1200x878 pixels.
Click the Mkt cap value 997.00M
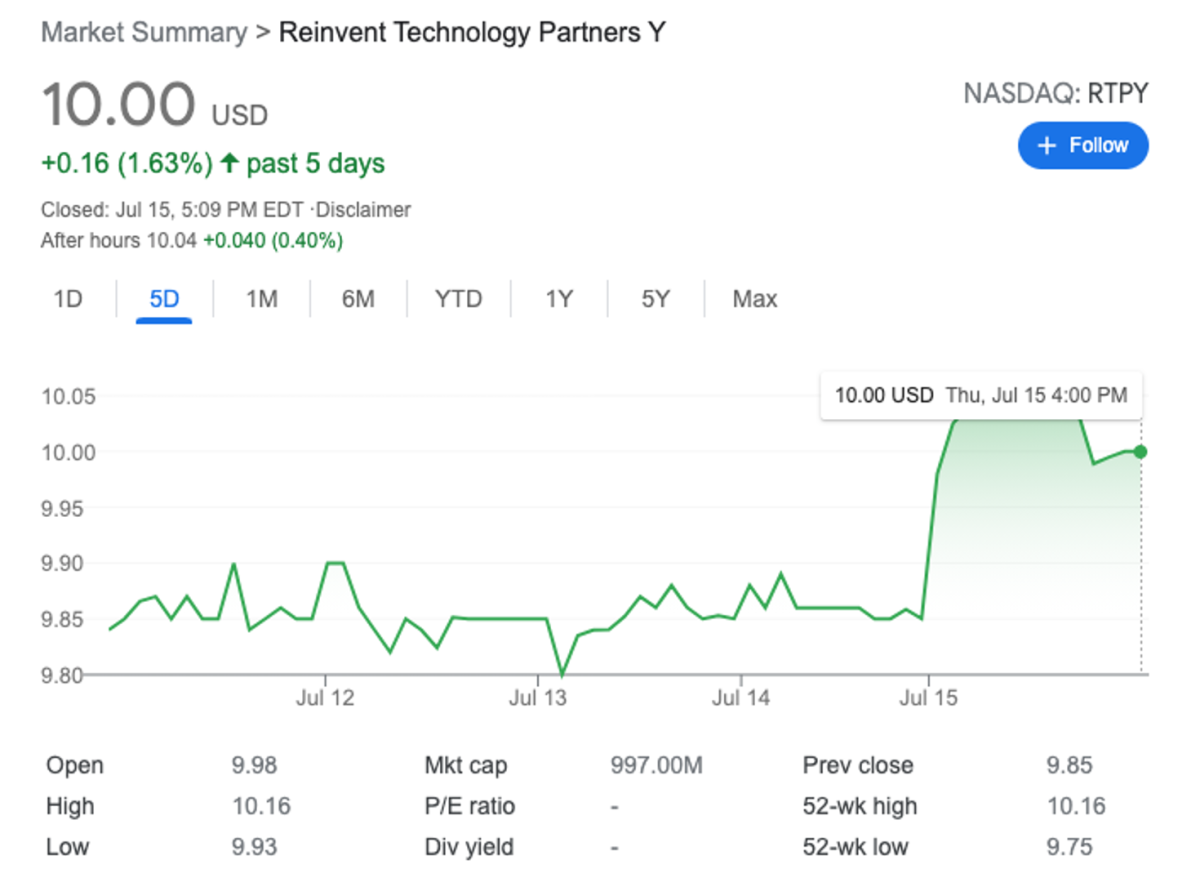click(x=657, y=765)
